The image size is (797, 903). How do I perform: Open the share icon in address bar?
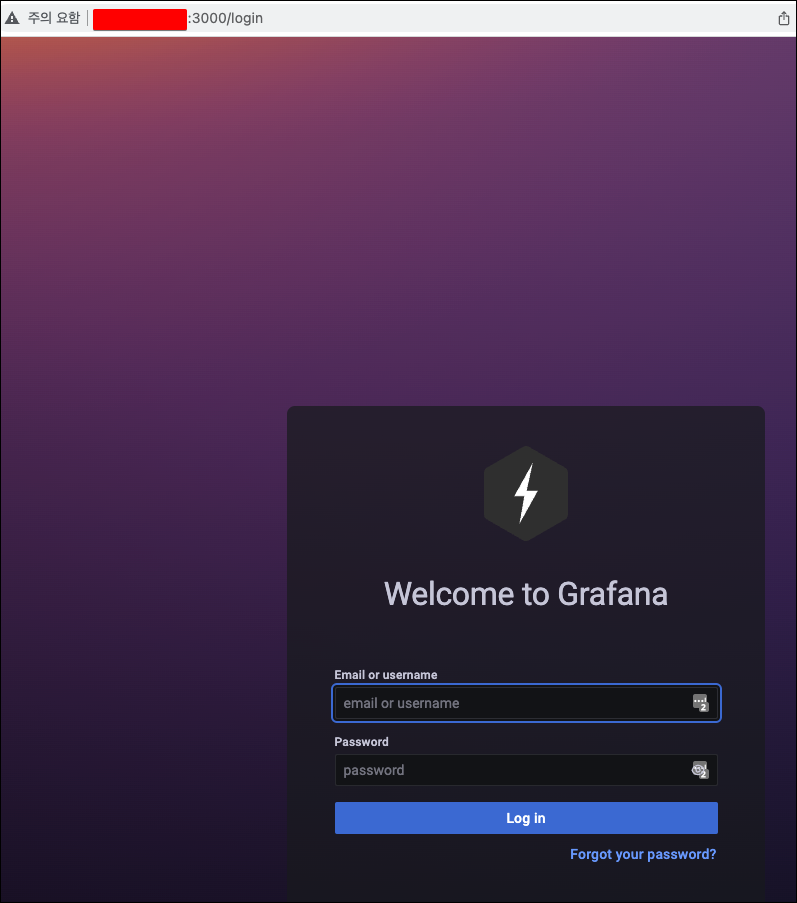click(x=784, y=18)
